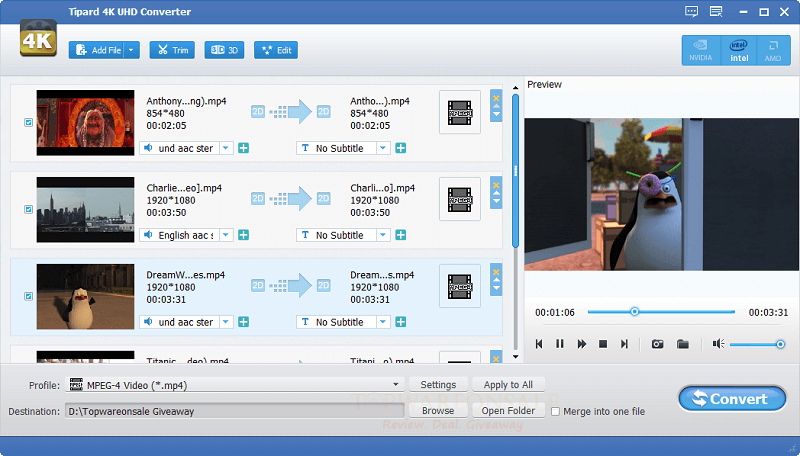Select NVIDIA acceleration option

coord(701,50)
